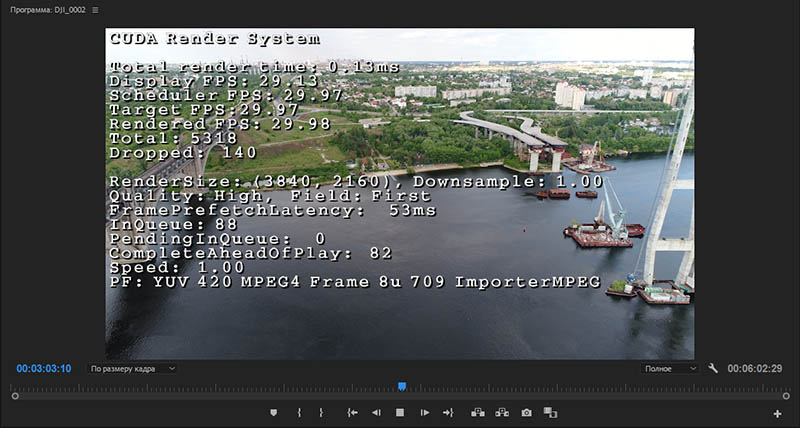Click the Lift button

pyautogui.click(x=478, y=412)
